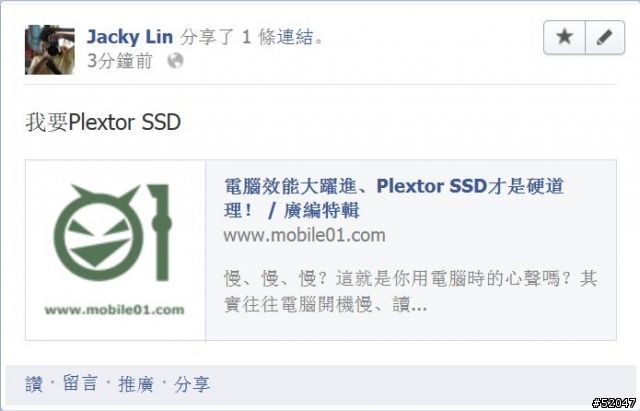
Task: Click the pencil edit icon
Action: [605, 37]
